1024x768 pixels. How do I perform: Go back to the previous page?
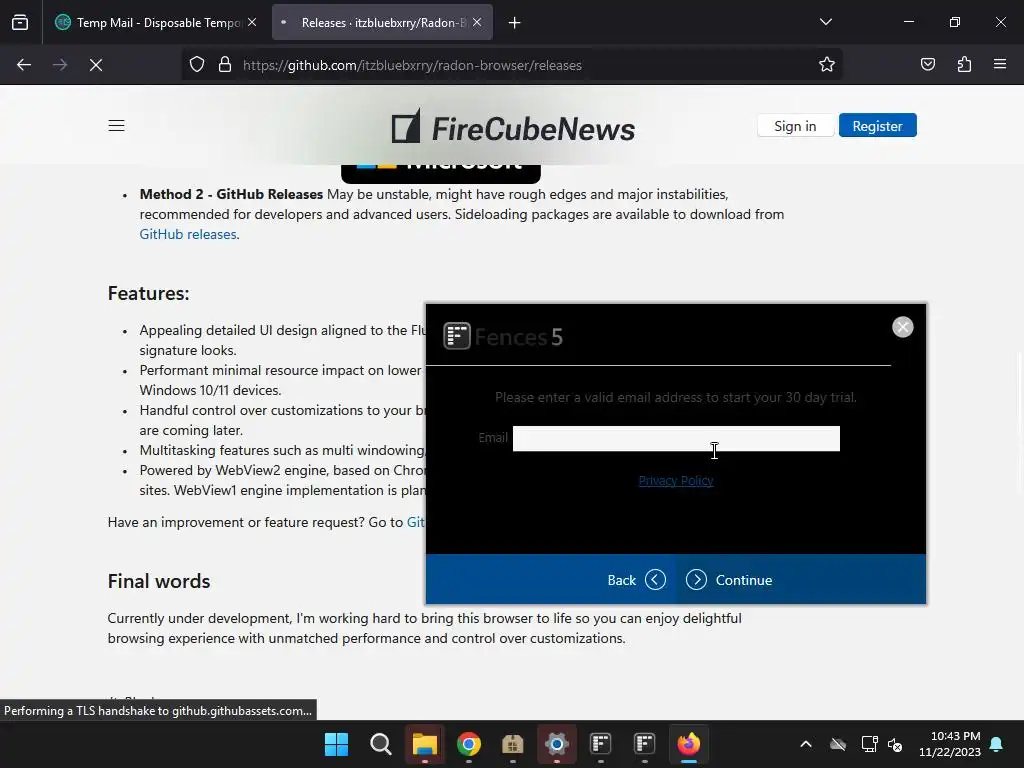pos(24,65)
